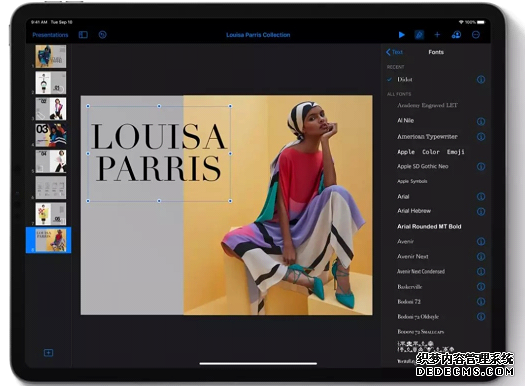Tap the battery status indicator
This screenshot has height=386, width=525.
(480, 22)
